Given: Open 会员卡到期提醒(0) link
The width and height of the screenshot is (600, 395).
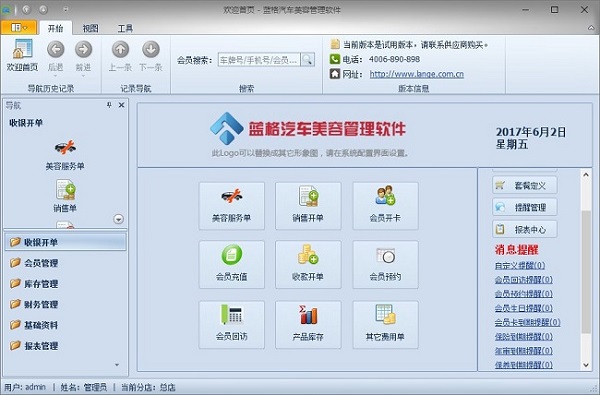Looking at the screenshot, I should [x=527, y=322].
